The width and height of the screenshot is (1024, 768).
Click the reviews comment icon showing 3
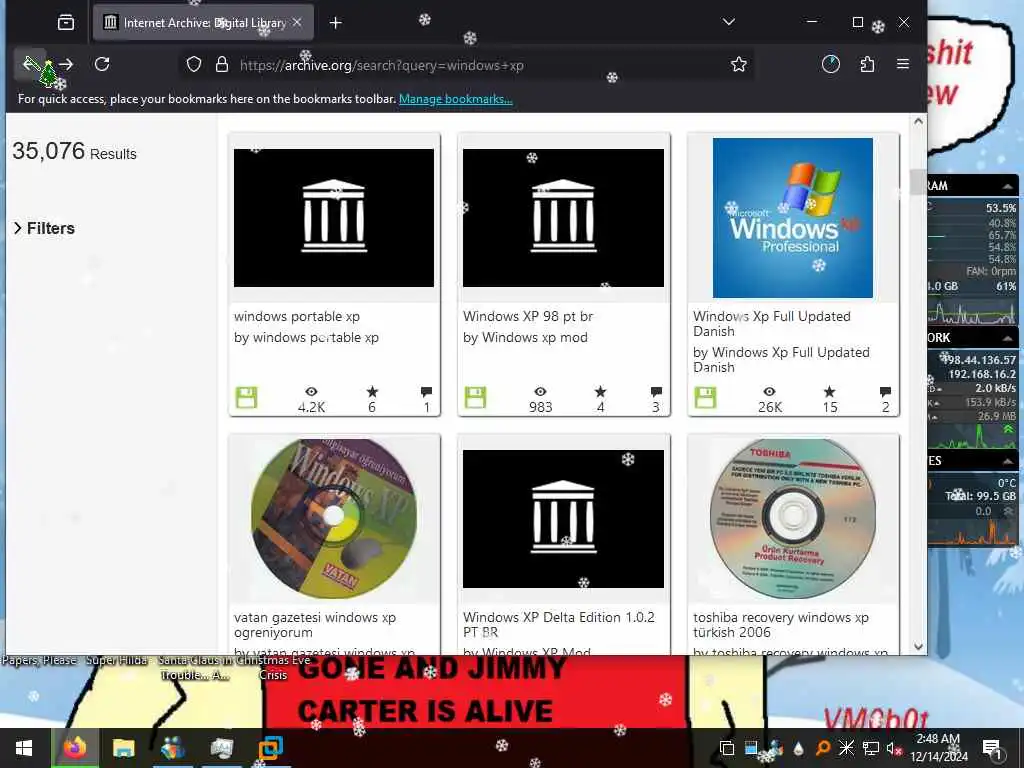click(x=656, y=392)
